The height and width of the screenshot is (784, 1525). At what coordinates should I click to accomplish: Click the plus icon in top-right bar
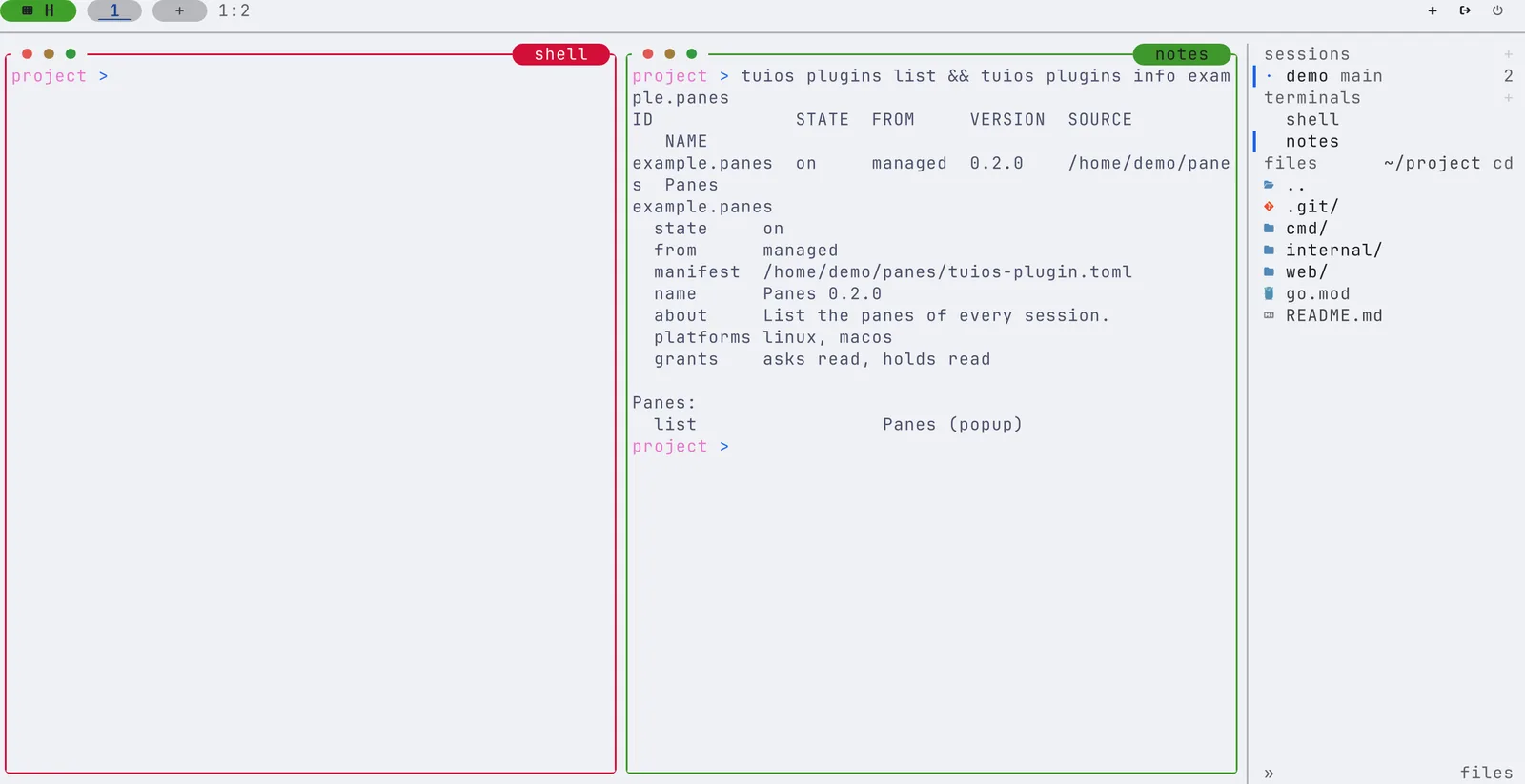point(1433,10)
